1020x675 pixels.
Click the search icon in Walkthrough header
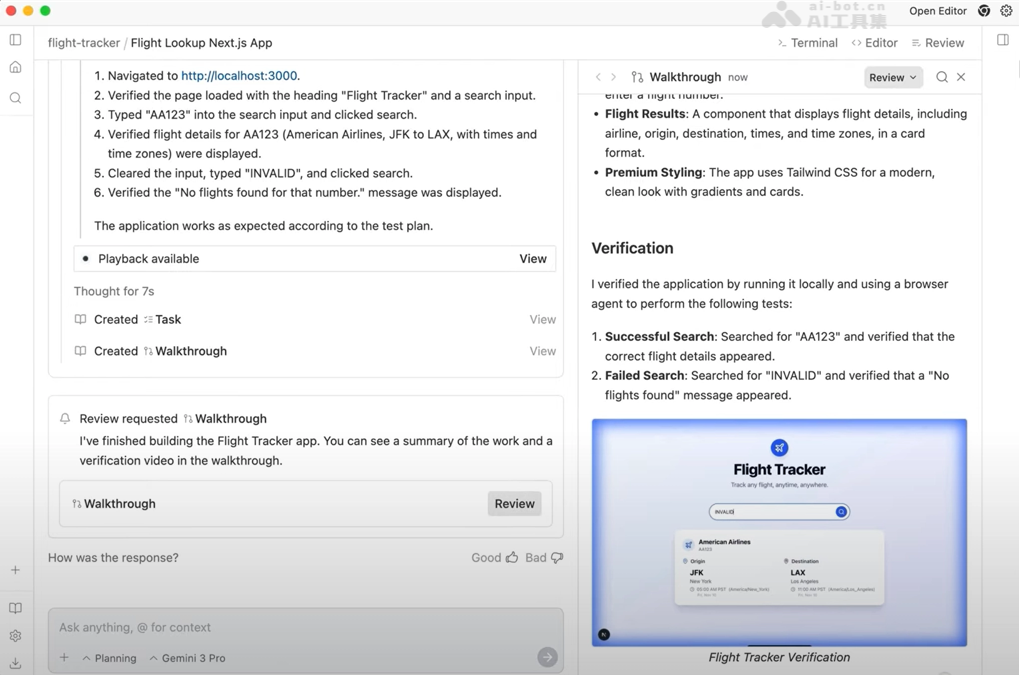941,77
